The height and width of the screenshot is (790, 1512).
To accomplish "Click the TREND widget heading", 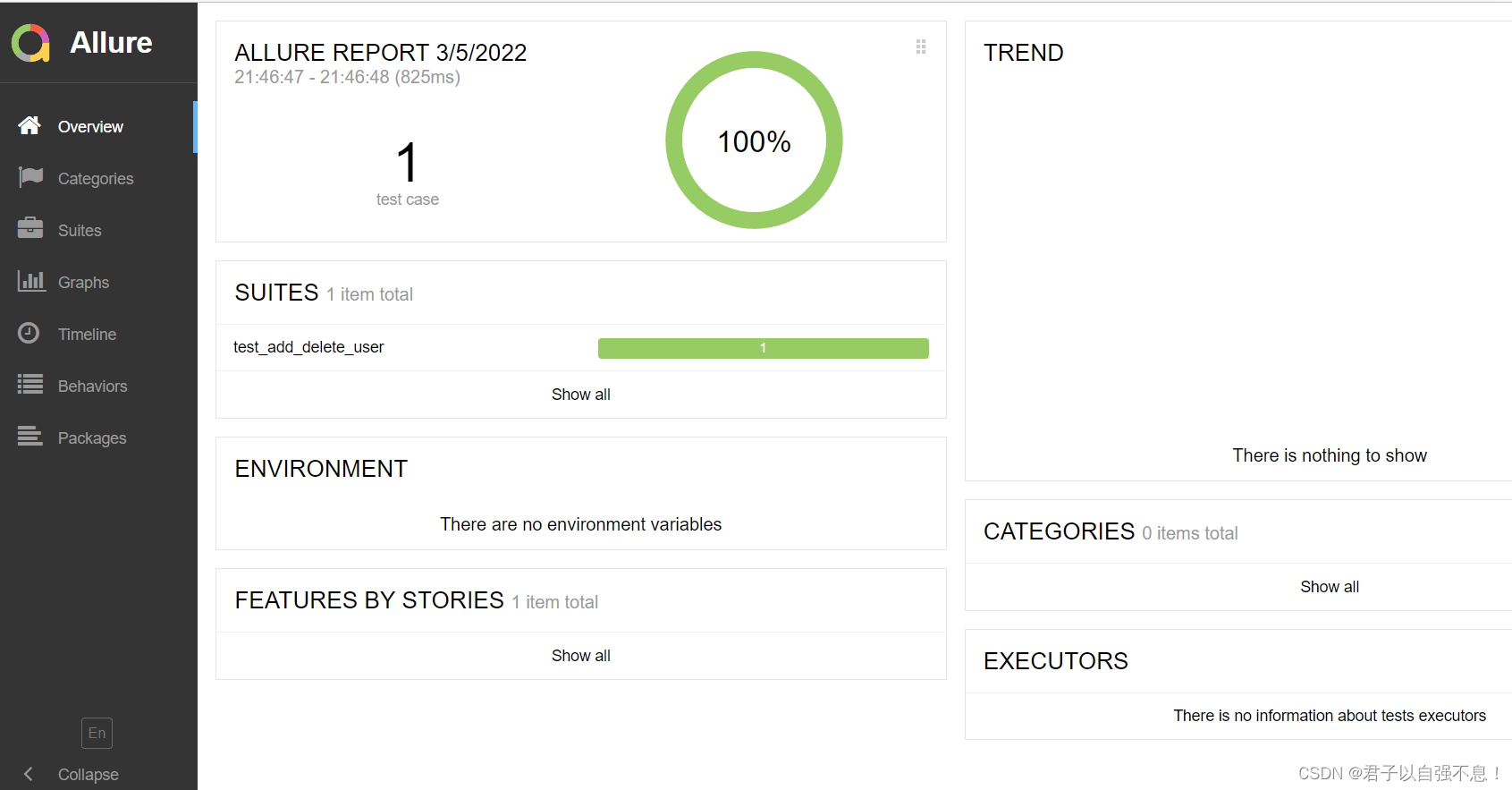I will [x=1023, y=53].
